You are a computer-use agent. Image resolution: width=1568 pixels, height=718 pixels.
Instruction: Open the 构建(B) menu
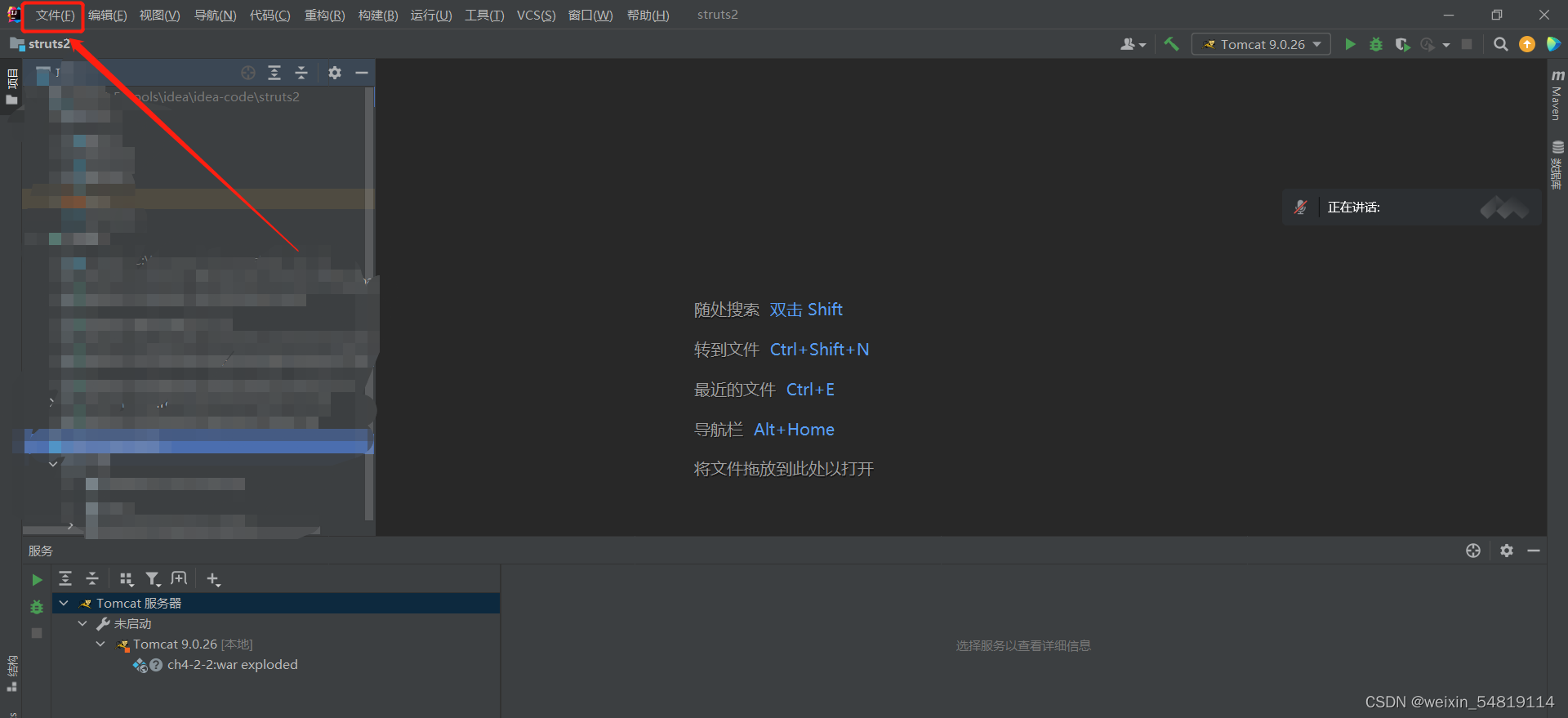[378, 16]
